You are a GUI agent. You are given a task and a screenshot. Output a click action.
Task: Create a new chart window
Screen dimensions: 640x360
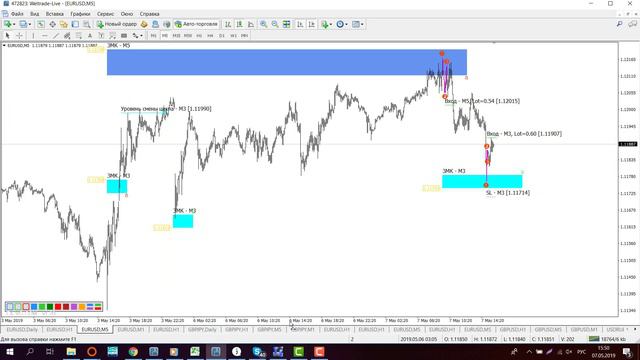pyautogui.click(x=7, y=24)
